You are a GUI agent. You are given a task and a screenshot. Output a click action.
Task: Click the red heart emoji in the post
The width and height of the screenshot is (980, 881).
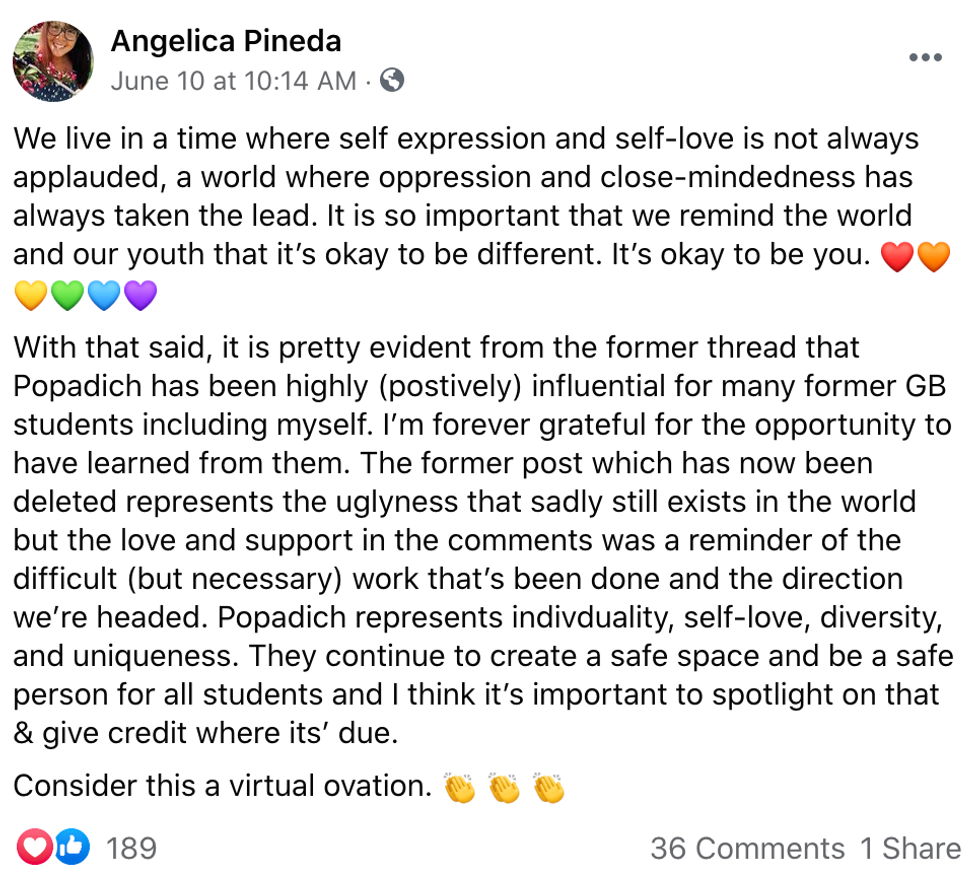point(895,257)
